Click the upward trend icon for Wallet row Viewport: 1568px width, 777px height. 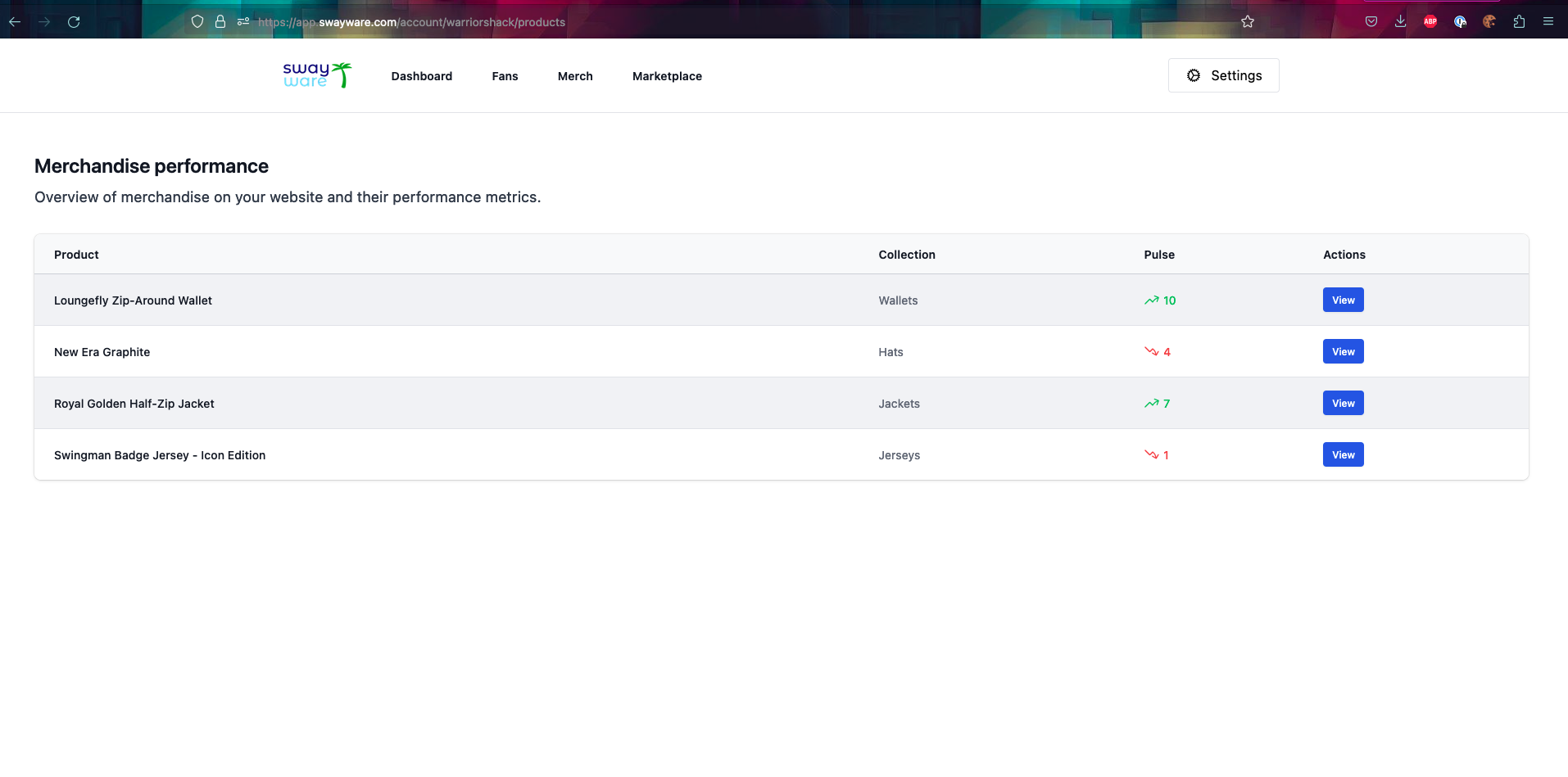pyautogui.click(x=1151, y=300)
